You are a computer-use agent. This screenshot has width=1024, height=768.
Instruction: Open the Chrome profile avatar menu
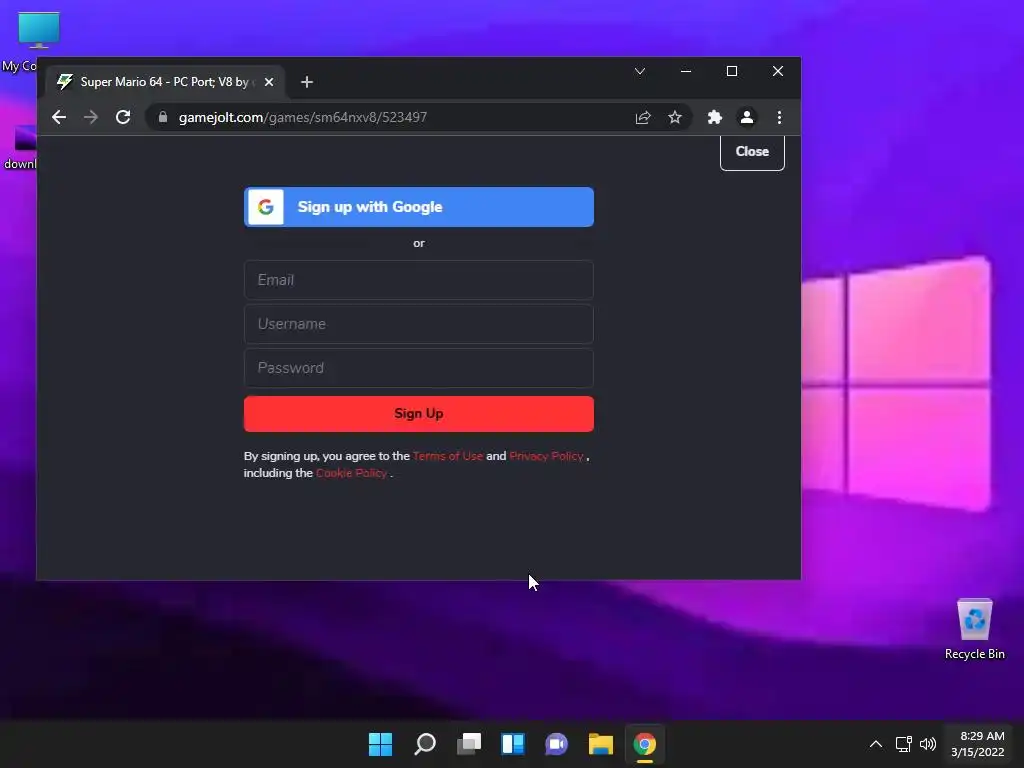coord(746,118)
